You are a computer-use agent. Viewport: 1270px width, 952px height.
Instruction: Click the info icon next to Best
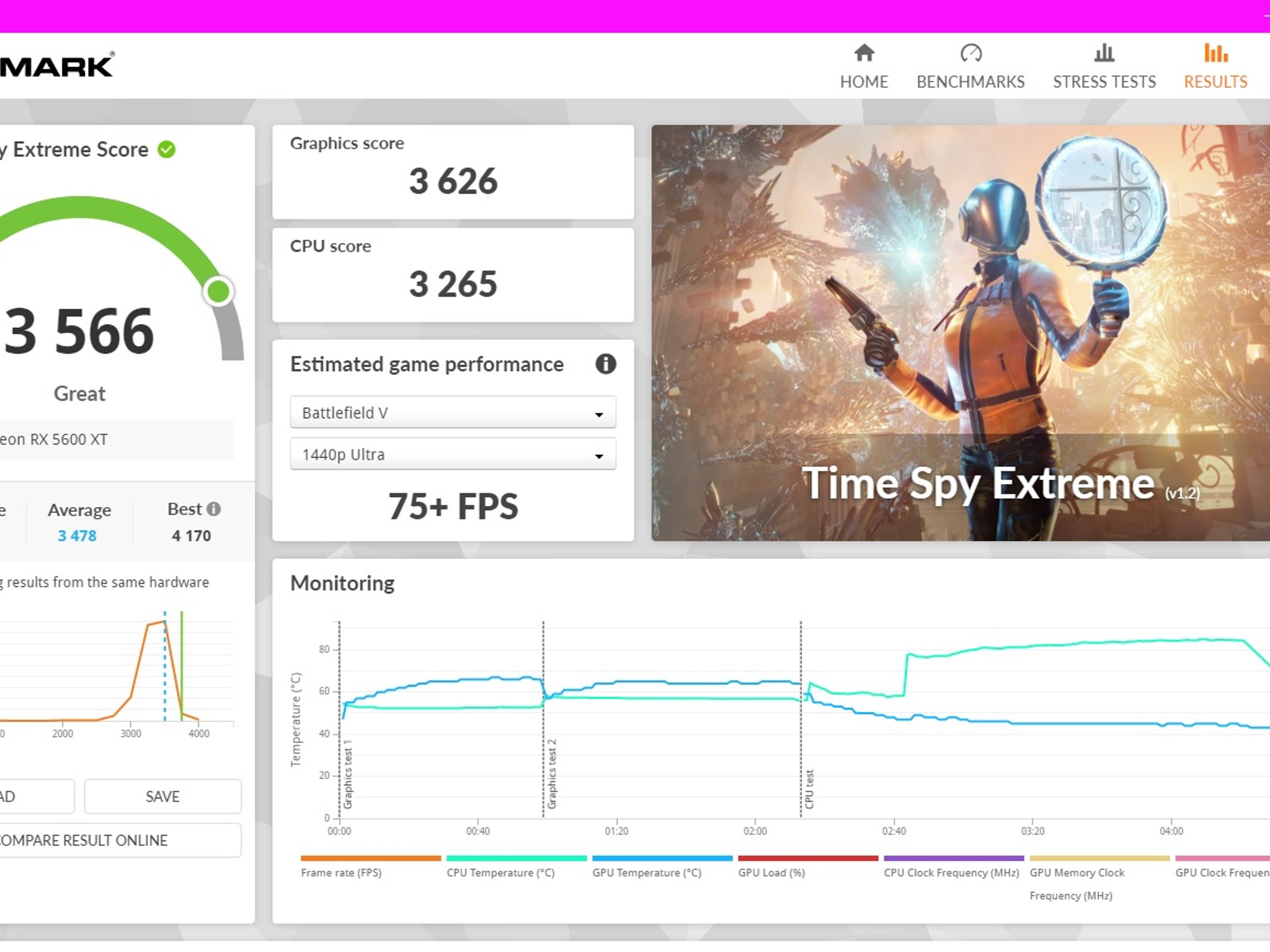click(x=214, y=509)
